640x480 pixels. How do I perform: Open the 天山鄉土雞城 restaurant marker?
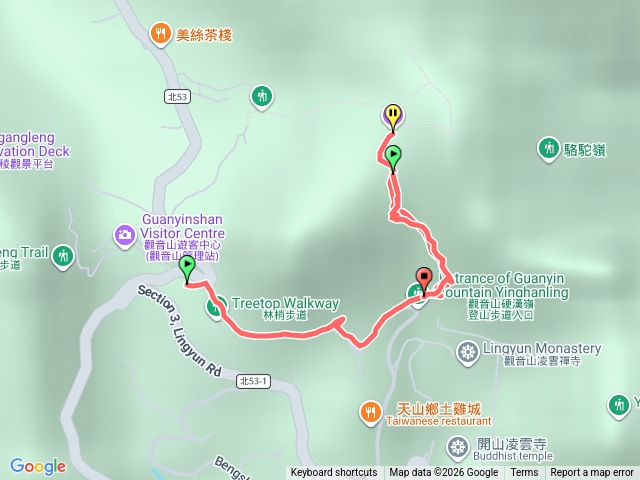pos(371,413)
